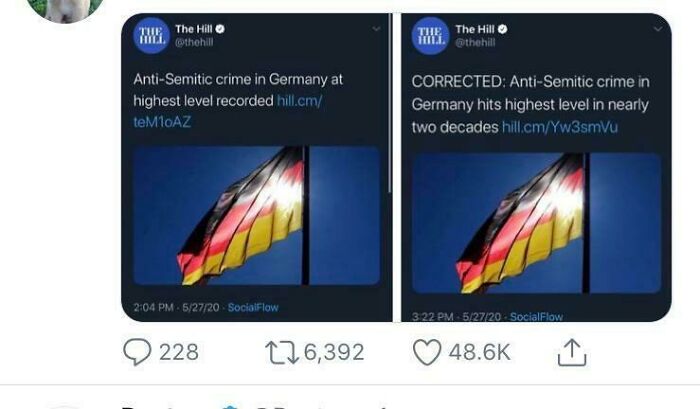The width and height of the screenshot is (700, 409).
Task: Expand right tweet options chevron
Action: tap(656, 30)
